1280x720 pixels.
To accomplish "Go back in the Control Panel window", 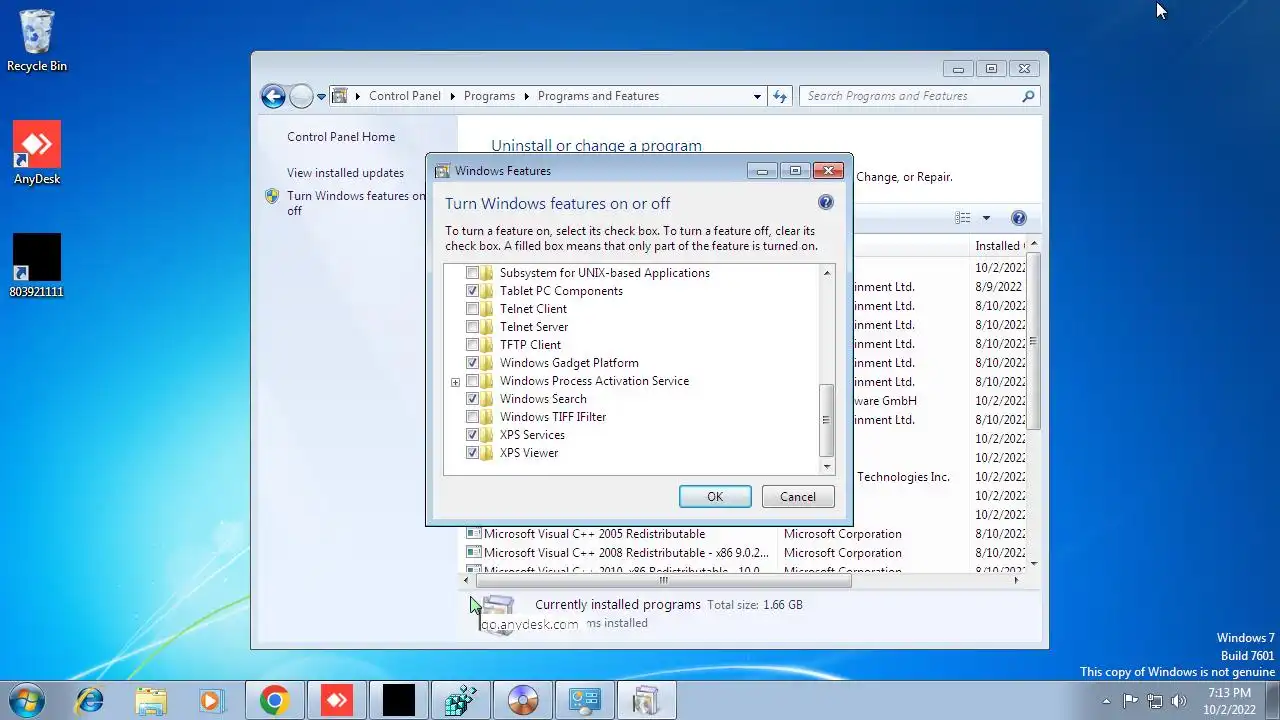I will coord(273,96).
